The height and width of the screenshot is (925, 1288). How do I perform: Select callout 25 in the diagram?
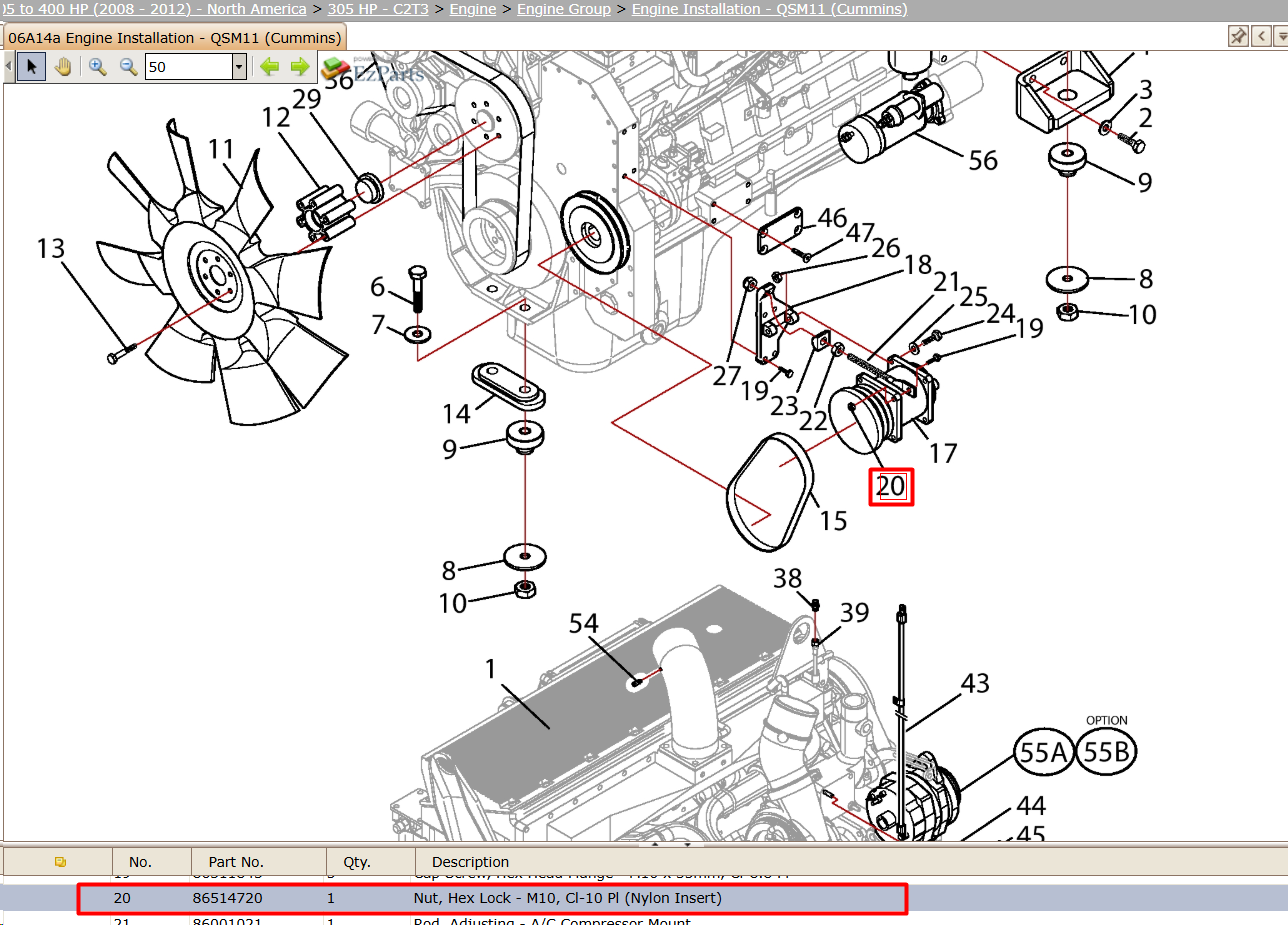[973, 297]
